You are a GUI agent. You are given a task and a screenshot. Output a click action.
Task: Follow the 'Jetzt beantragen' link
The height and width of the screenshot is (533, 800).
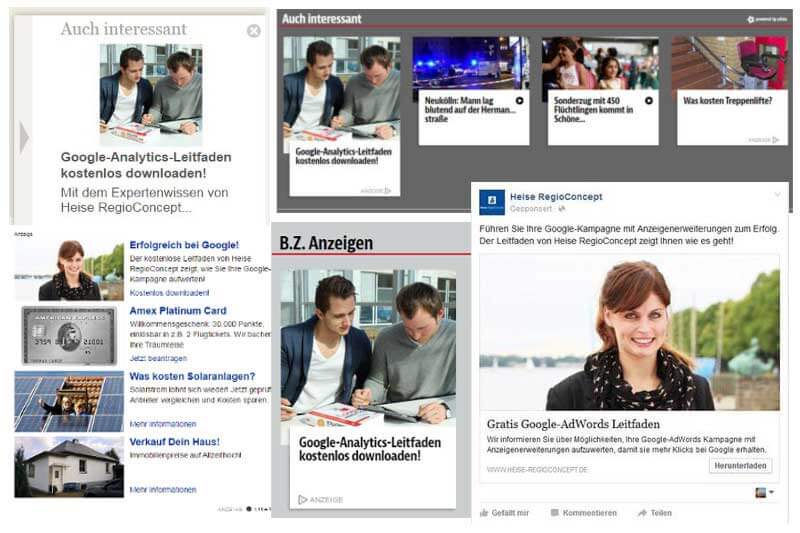coord(158,359)
